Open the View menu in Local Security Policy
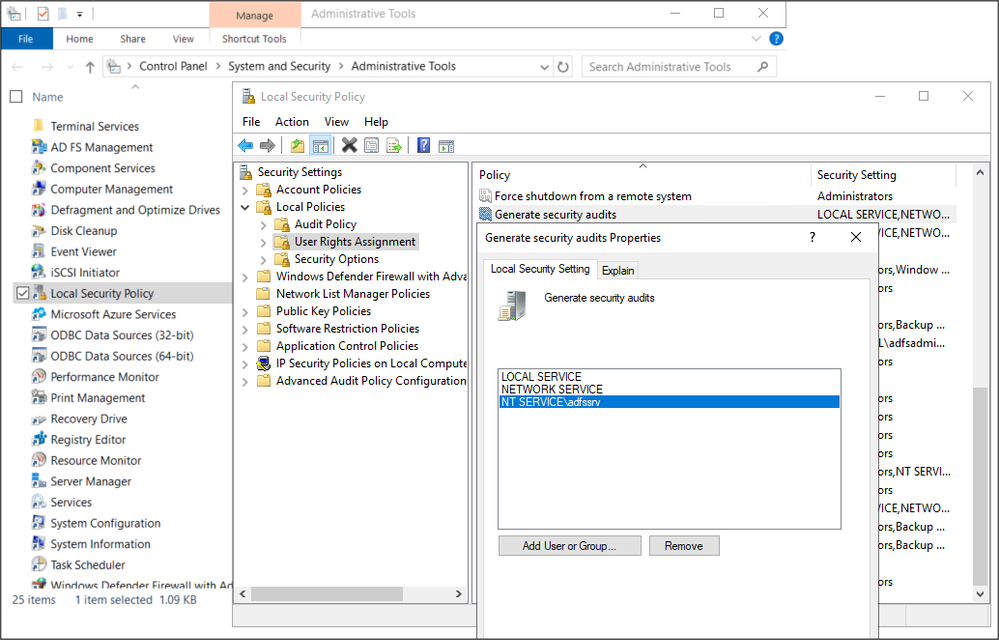 pos(336,122)
